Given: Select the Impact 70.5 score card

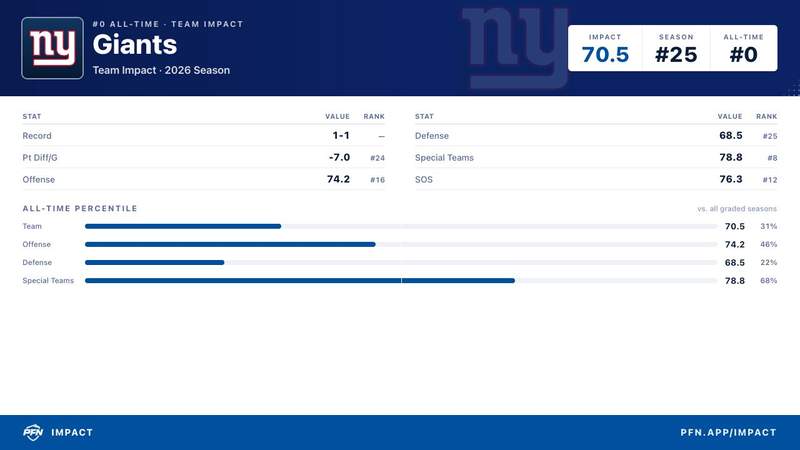Looking at the screenshot, I should click(x=605, y=48).
